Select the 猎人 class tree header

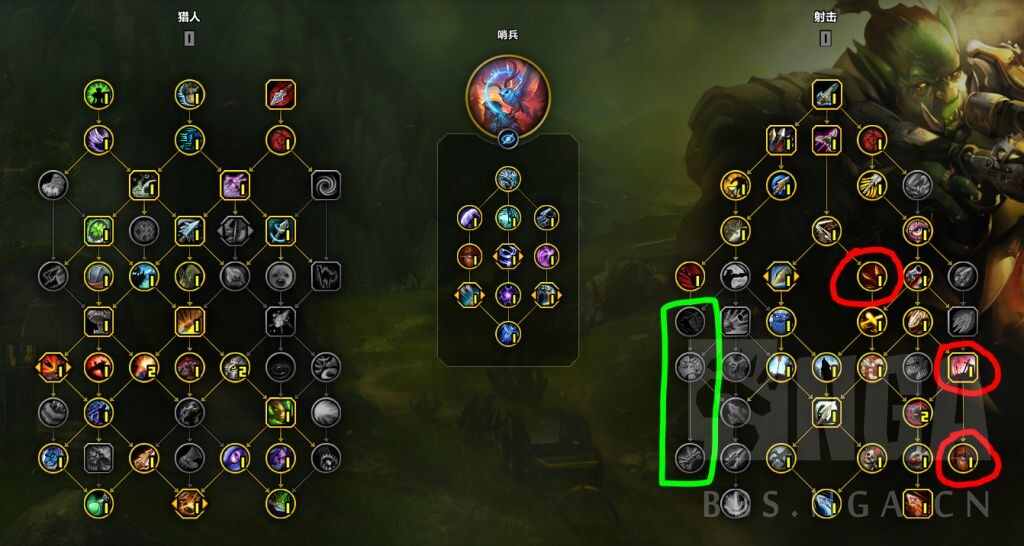189,18
